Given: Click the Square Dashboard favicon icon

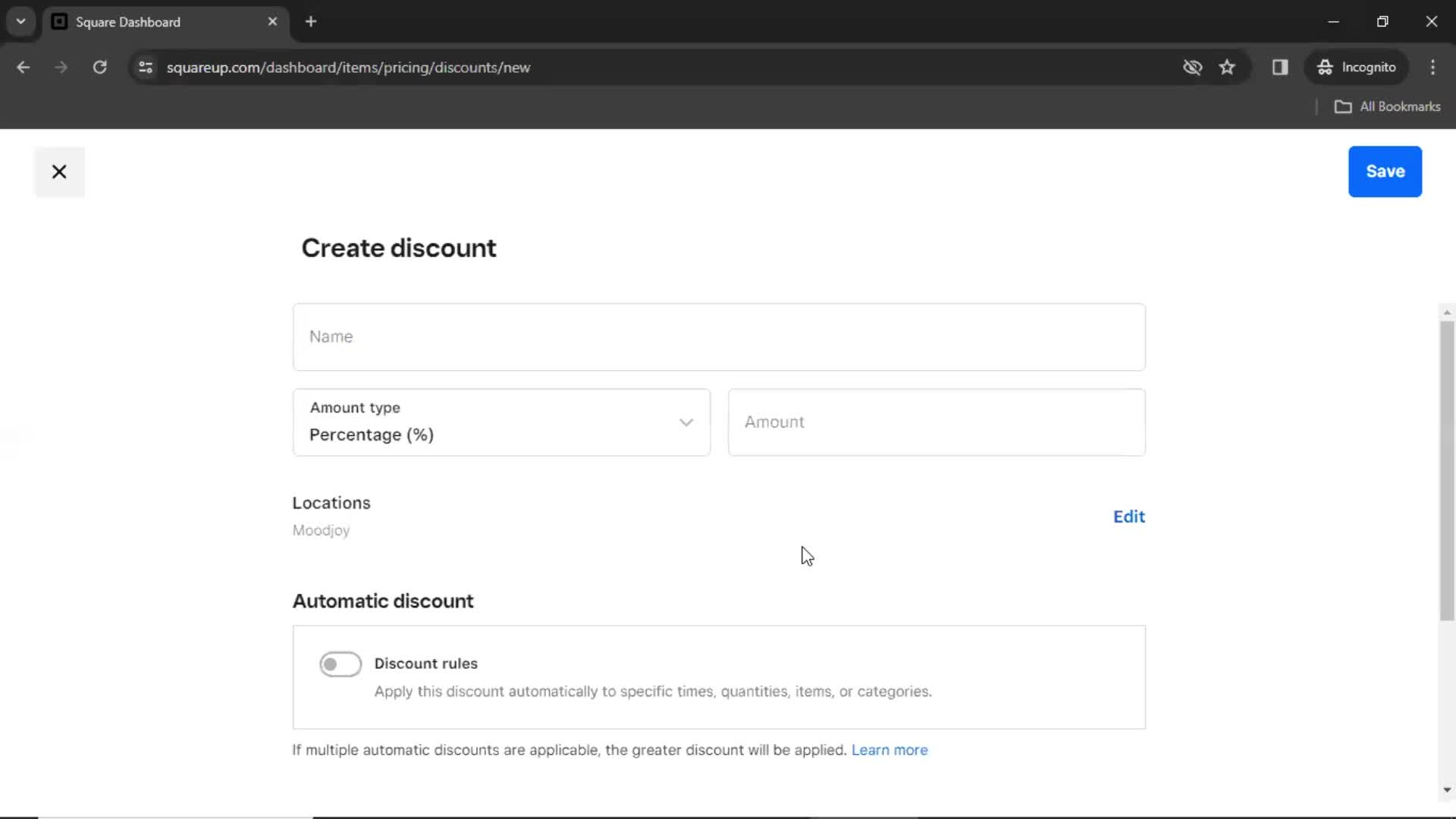Looking at the screenshot, I should pos(59,22).
